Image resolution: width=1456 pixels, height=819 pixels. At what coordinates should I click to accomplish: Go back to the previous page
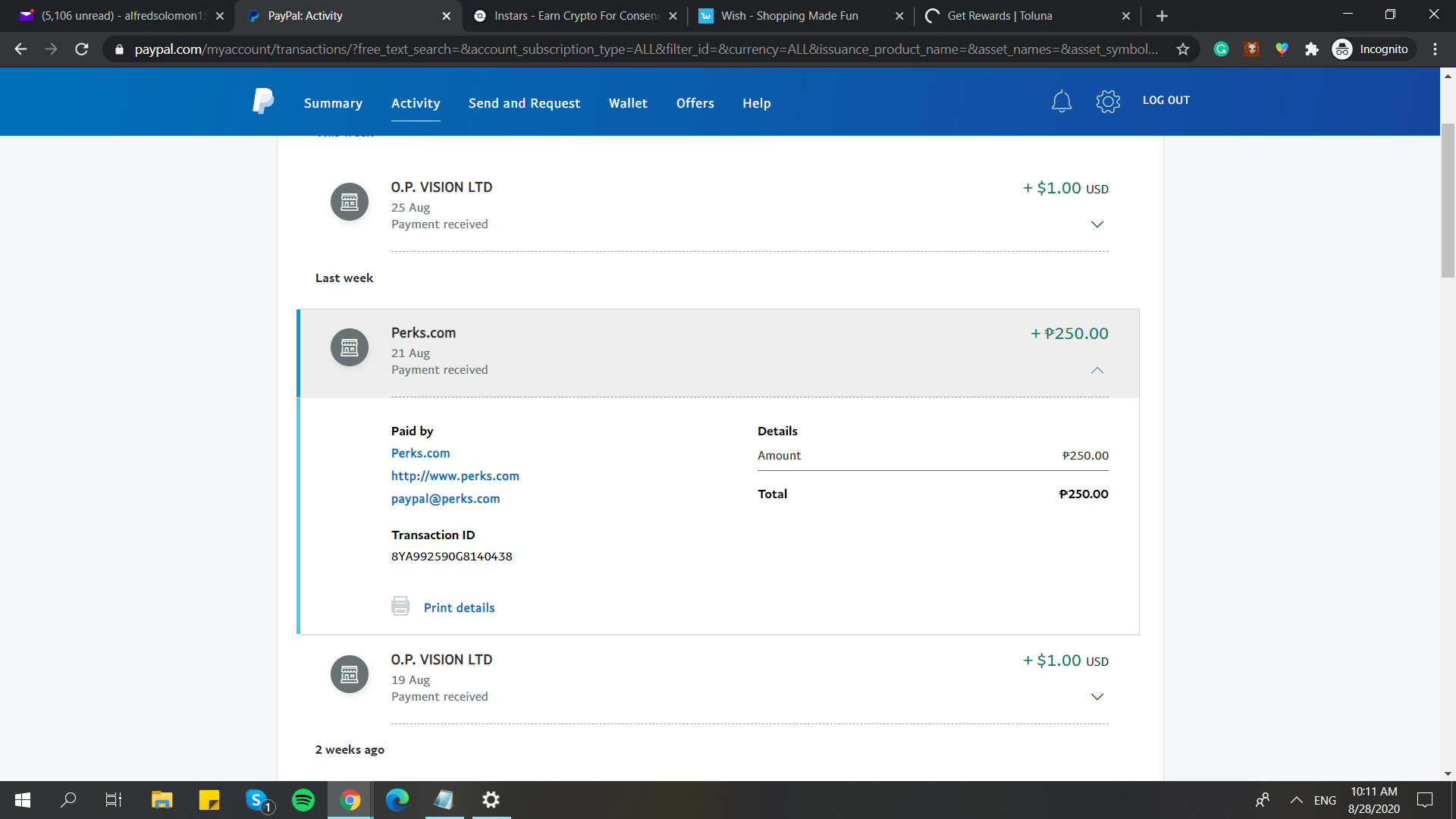[21, 49]
